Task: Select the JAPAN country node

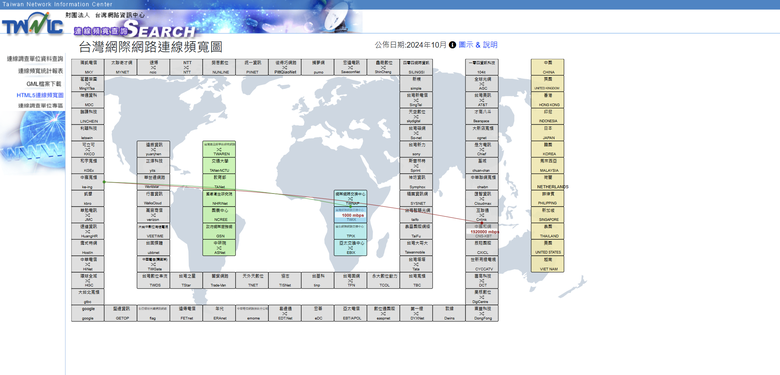Action: (x=547, y=133)
